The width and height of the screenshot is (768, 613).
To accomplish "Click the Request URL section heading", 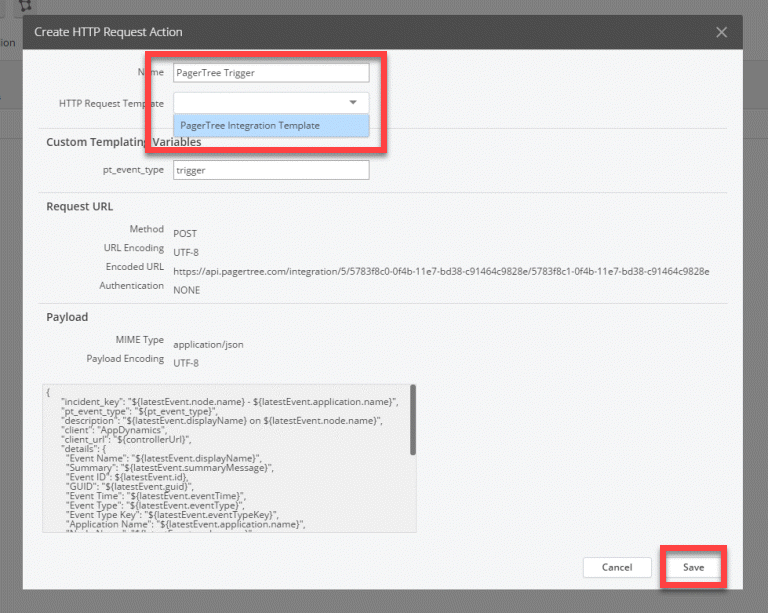I will pyautogui.click(x=80, y=207).
